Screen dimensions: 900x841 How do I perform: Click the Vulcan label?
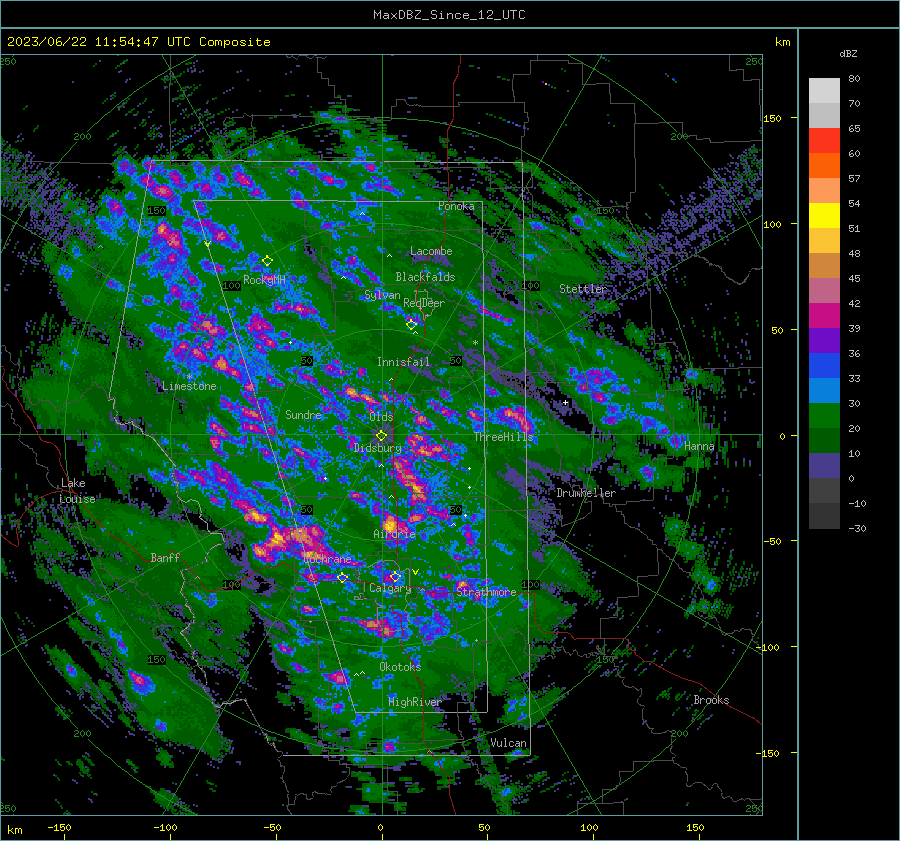(x=508, y=743)
